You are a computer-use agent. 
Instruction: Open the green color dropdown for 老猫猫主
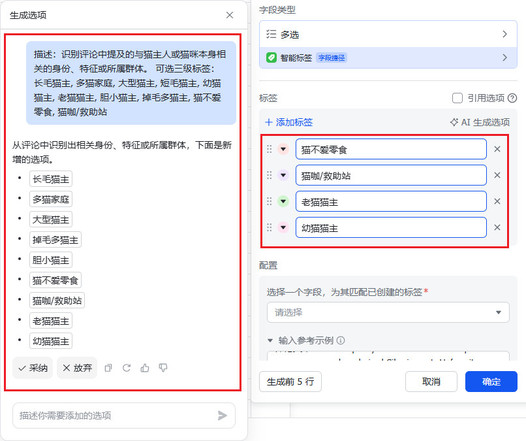[x=283, y=201]
